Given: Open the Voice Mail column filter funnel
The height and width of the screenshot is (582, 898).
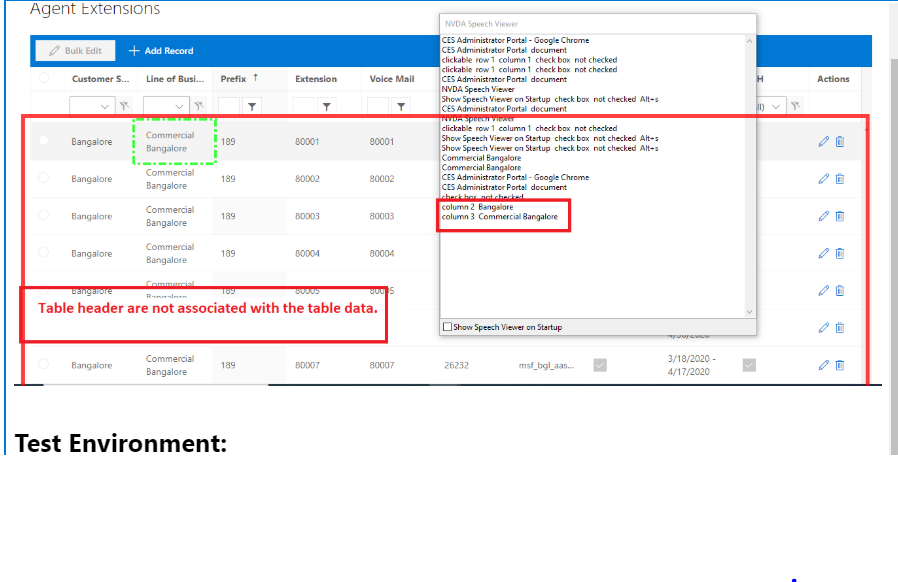Looking at the screenshot, I should 401,107.
